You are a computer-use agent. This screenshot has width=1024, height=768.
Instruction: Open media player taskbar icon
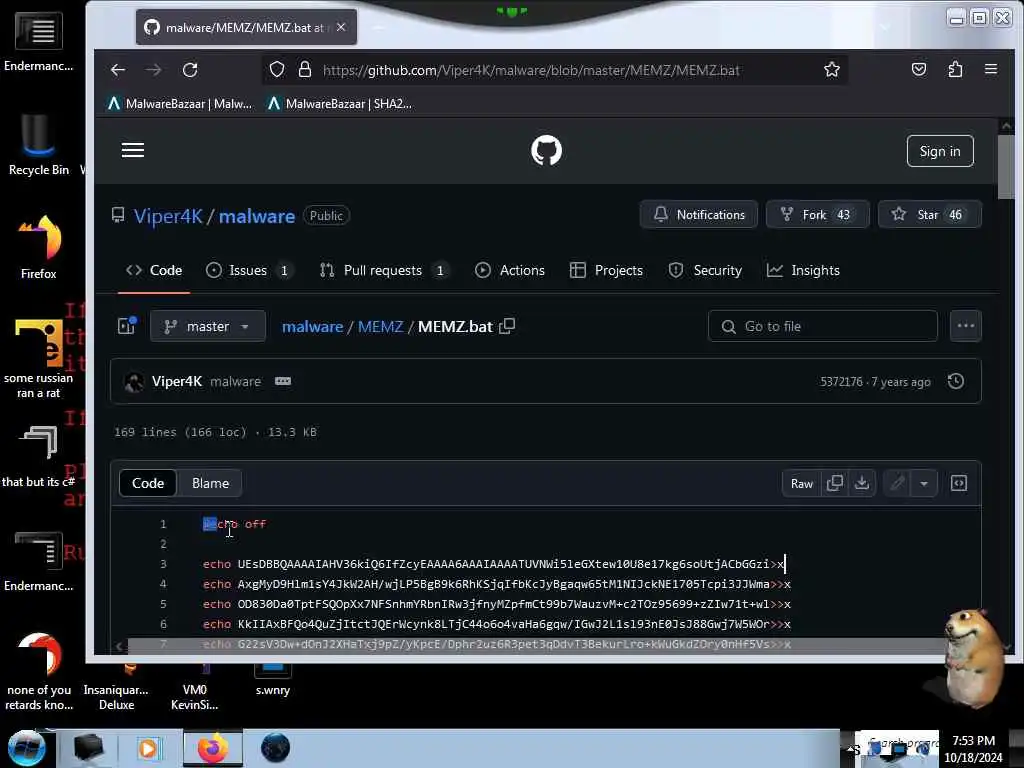pos(148,748)
